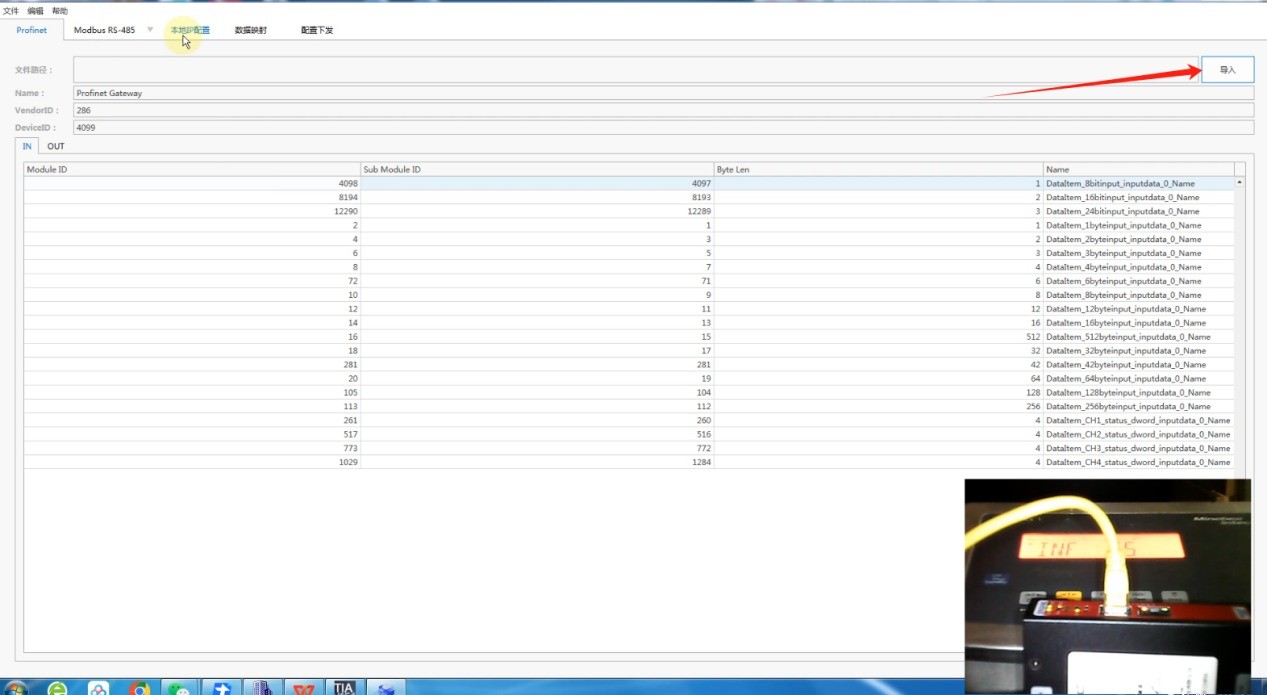Image resolution: width=1267 pixels, height=695 pixels.
Task: Select row DataItem_6byteinput_inputdata_0_Name
Action: pyautogui.click(x=628, y=281)
